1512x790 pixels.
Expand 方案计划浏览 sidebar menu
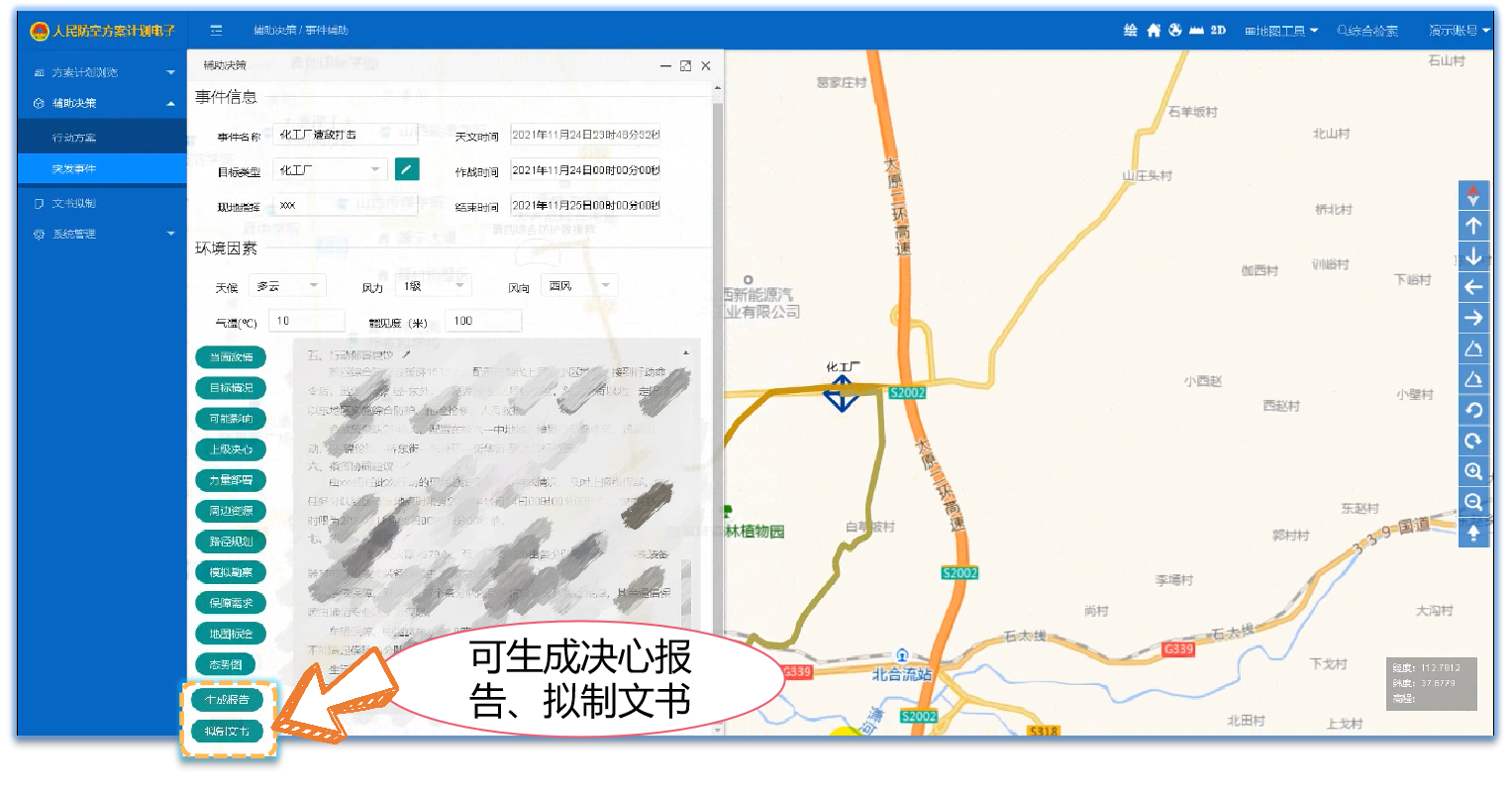point(102,72)
